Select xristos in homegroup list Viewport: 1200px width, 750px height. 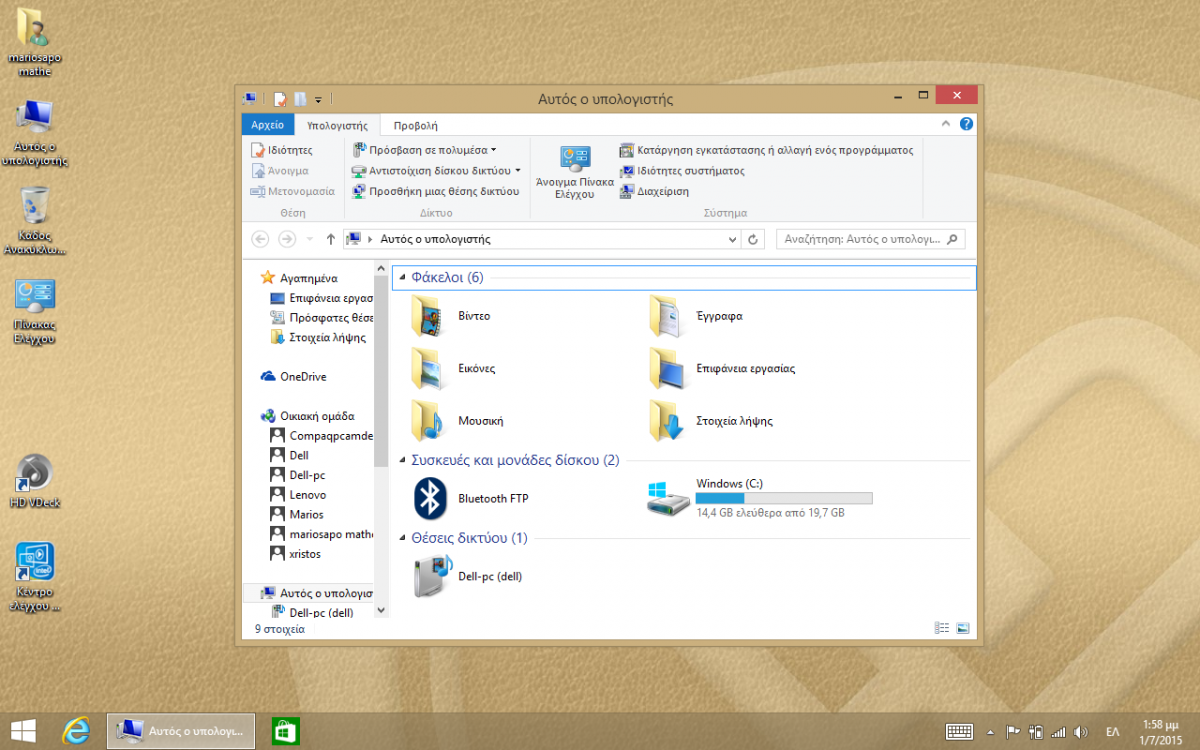click(x=305, y=554)
